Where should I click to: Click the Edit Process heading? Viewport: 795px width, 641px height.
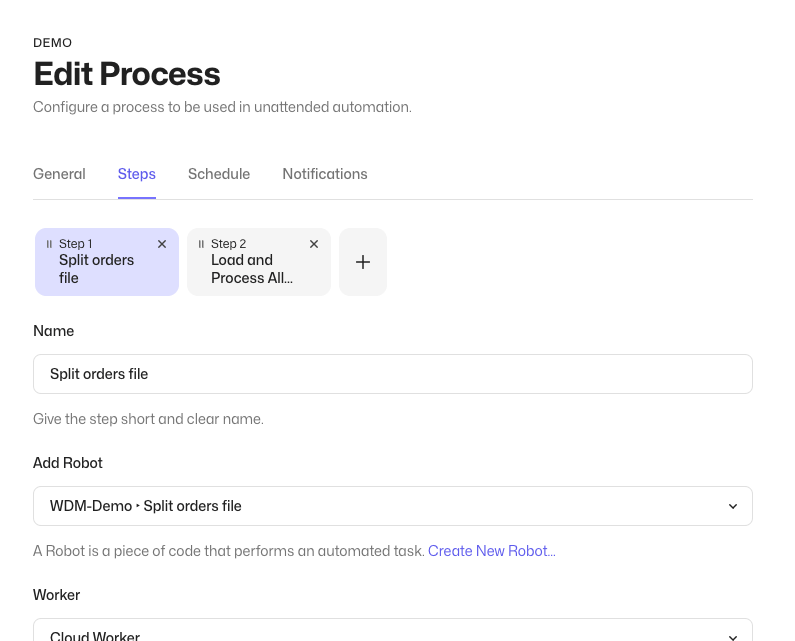(x=127, y=74)
